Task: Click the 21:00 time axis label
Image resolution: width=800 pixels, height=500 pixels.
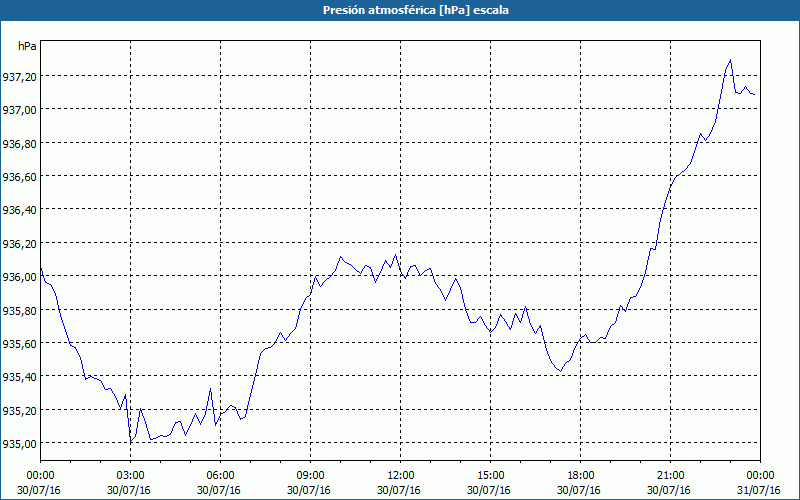Action: 670,476
